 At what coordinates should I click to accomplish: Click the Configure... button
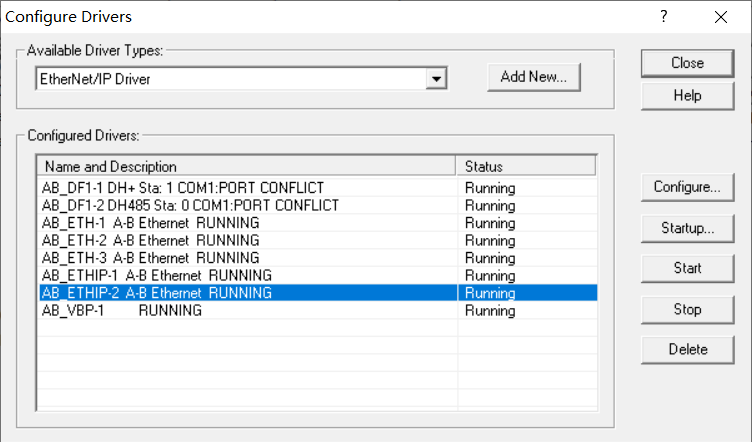pyautogui.click(x=687, y=187)
